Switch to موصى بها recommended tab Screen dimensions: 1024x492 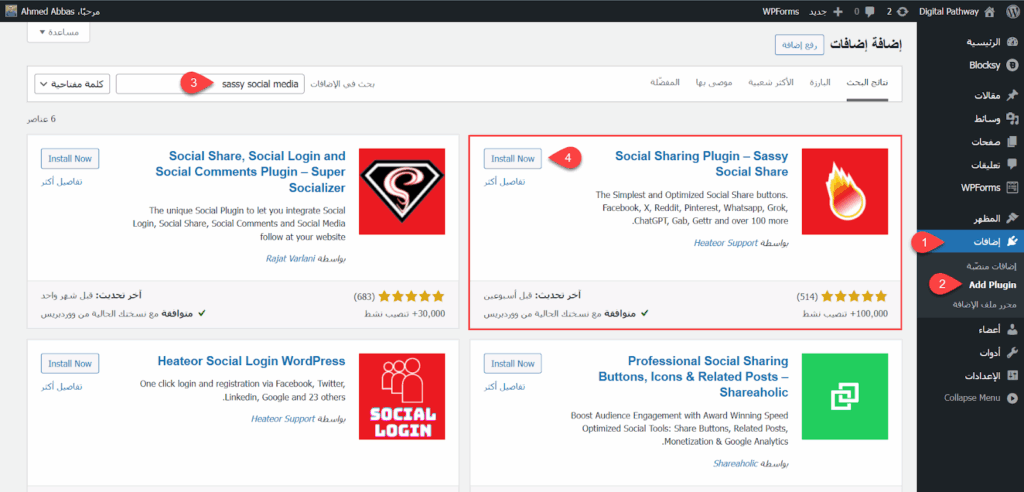(714, 83)
